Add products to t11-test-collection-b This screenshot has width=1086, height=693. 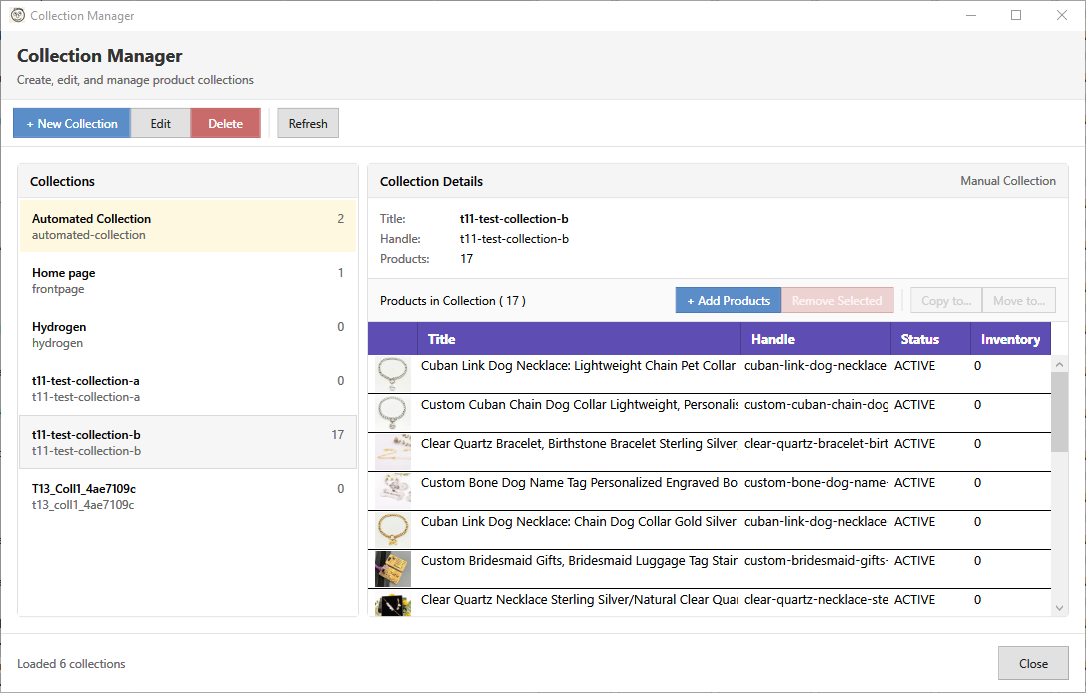pos(728,299)
